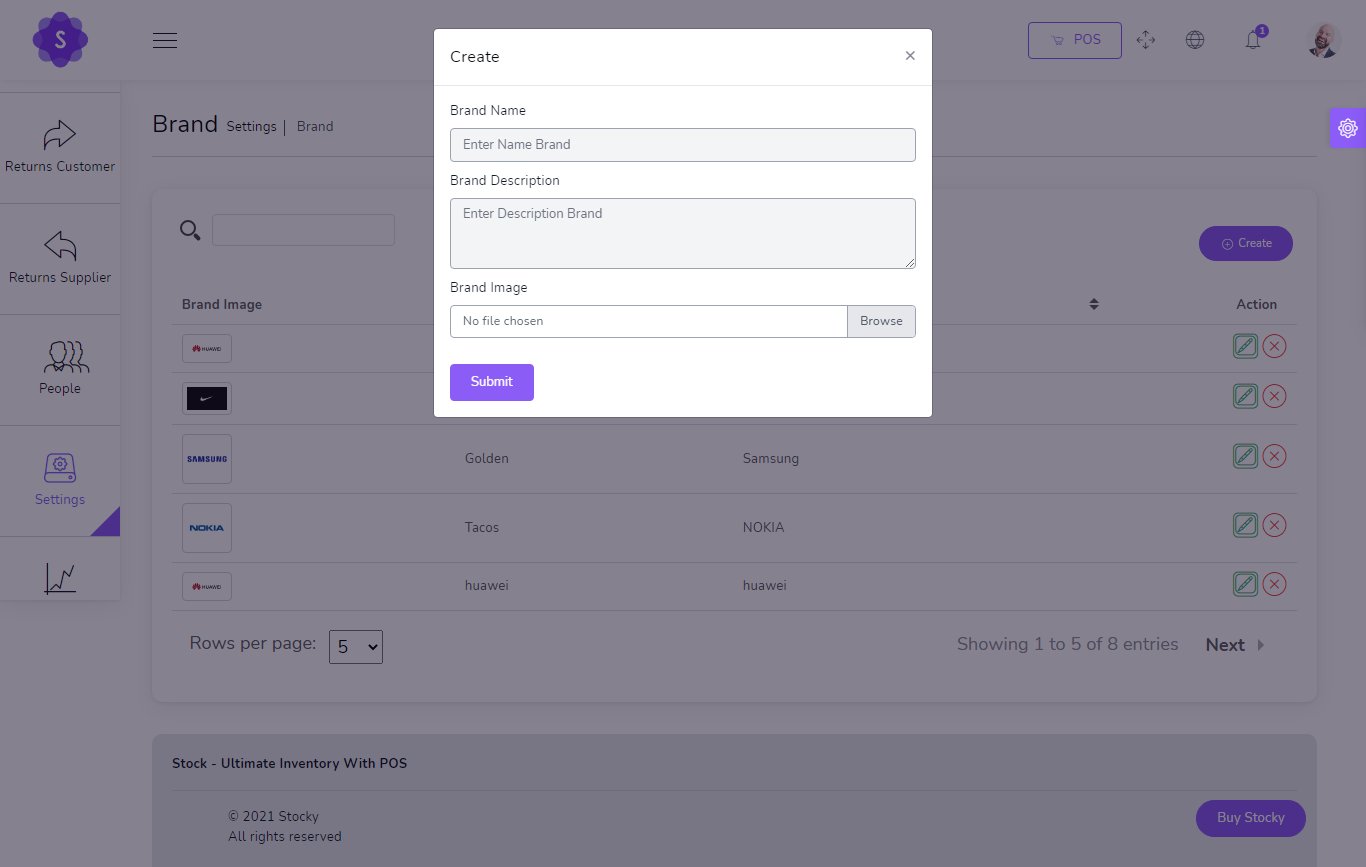
Task: Click the sort arrows in table header
Action: click(1094, 304)
